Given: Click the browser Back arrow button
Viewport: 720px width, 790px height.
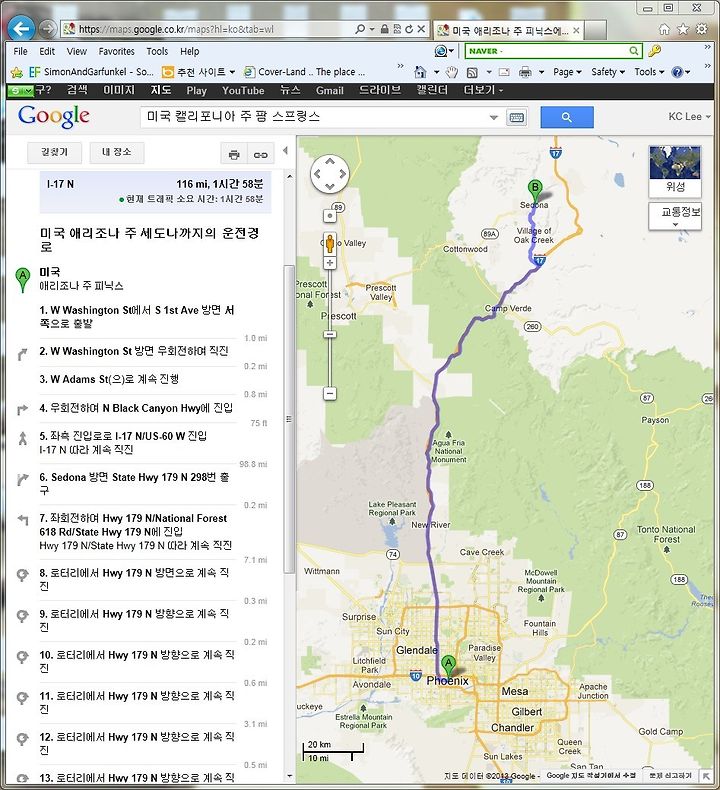Looking at the screenshot, I should [x=21, y=28].
